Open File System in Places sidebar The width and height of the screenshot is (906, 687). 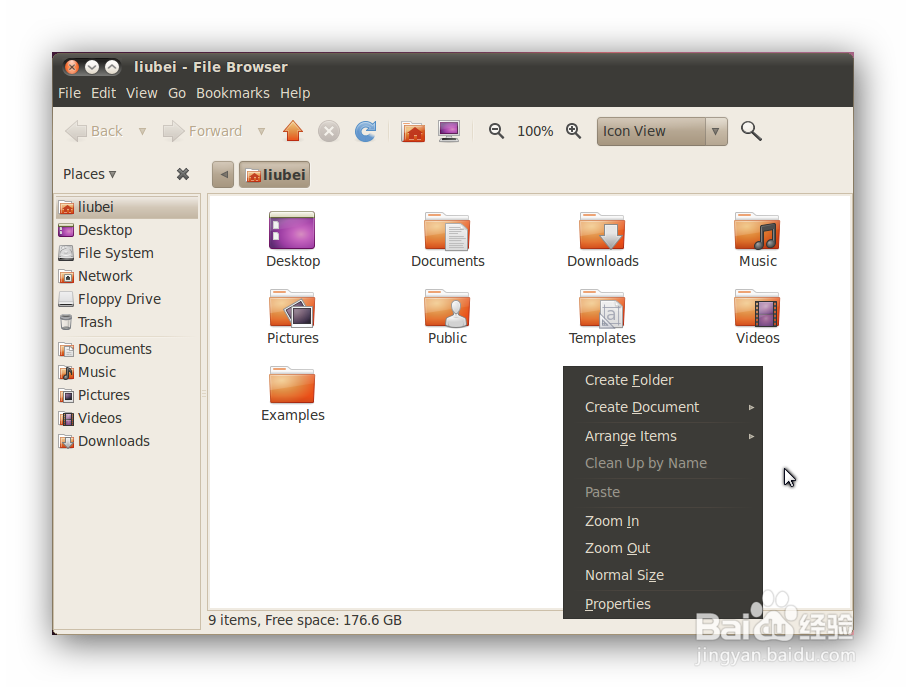[x=127, y=253]
